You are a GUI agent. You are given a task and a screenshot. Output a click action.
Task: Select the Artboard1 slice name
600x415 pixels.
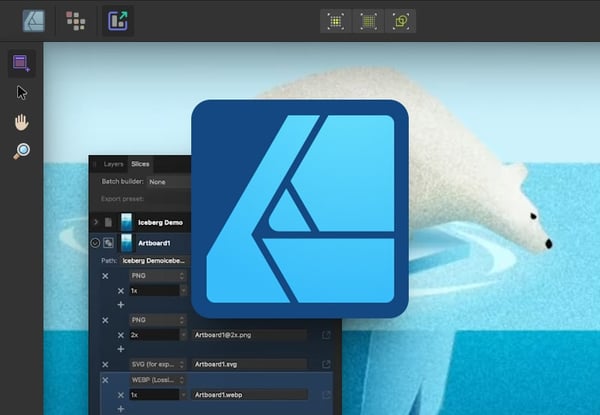point(154,243)
